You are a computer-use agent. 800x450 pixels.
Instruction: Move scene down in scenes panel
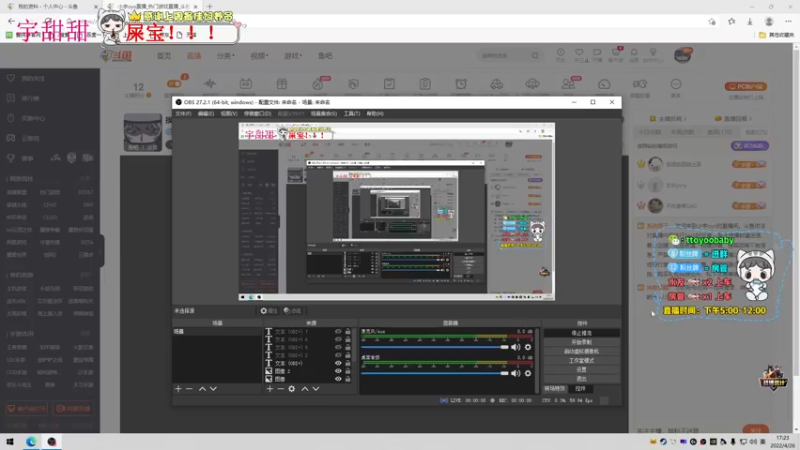pos(213,389)
